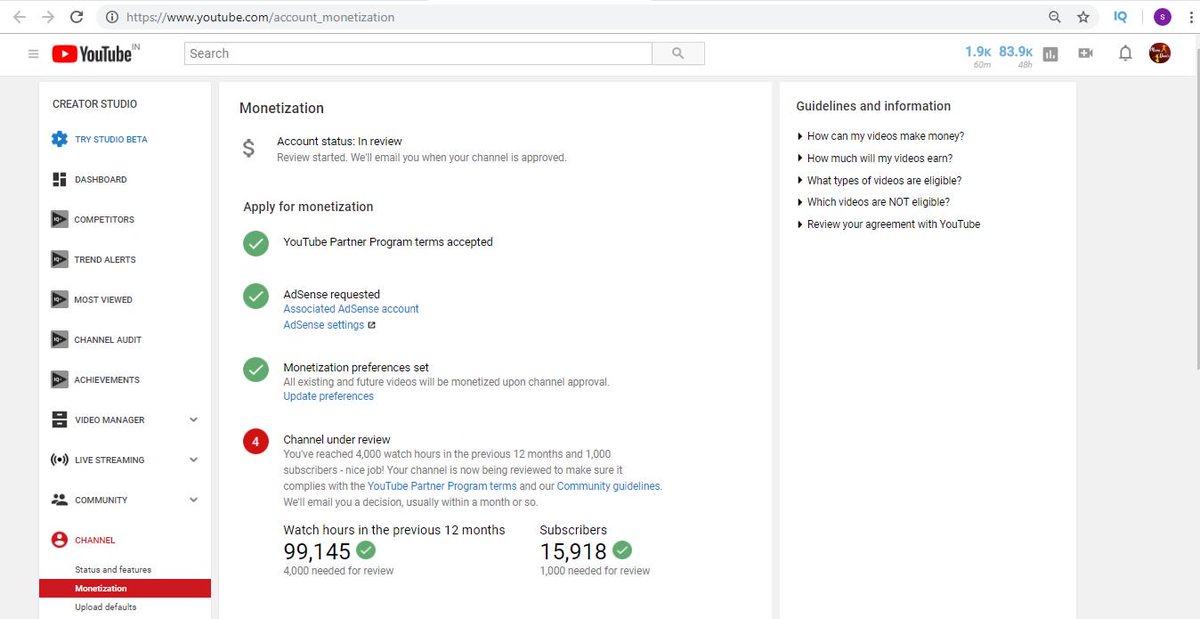The height and width of the screenshot is (619, 1200).
Task: Open Trend Alerts menu item
Action: (105, 259)
